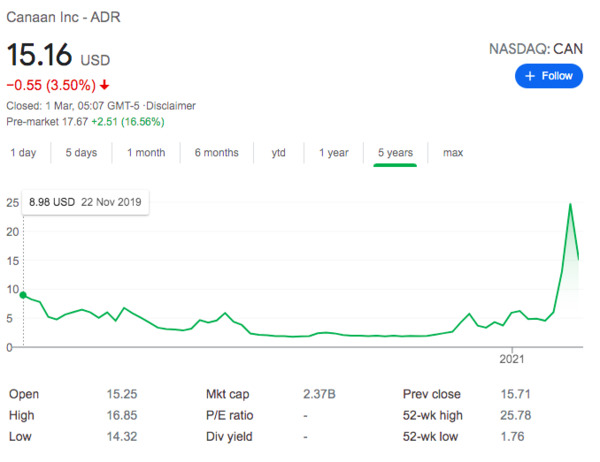Show year-to-date (ytd) chart
Image resolution: width=600 pixels, height=462 pixels.
tap(279, 152)
